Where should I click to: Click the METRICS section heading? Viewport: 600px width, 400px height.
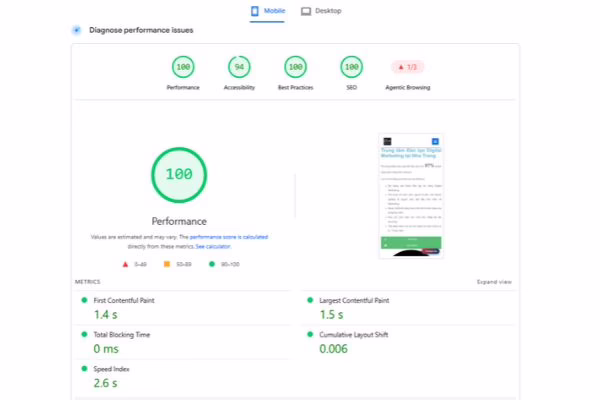pyautogui.click(x=88, y=282)
